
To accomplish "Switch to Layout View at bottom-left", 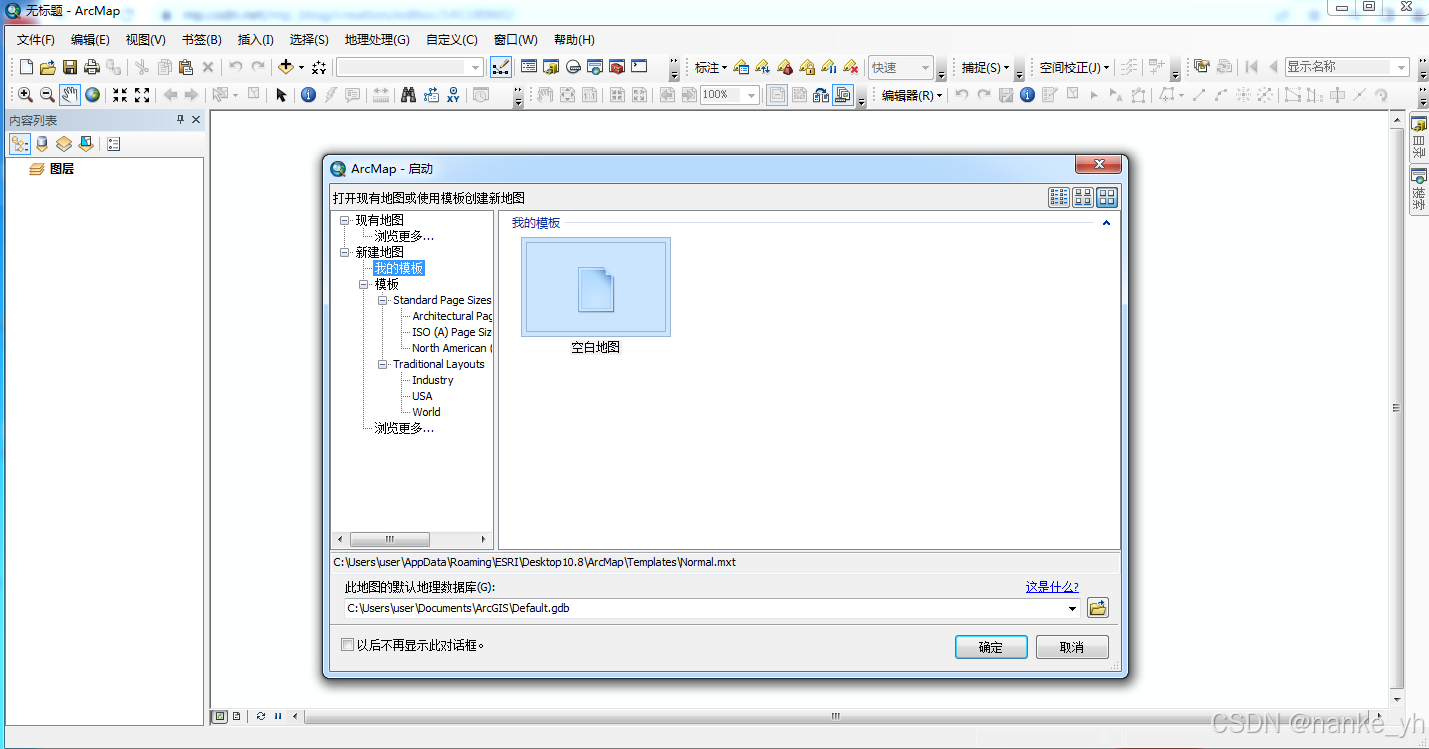I will pyautogui.click(x=237, y=716).
